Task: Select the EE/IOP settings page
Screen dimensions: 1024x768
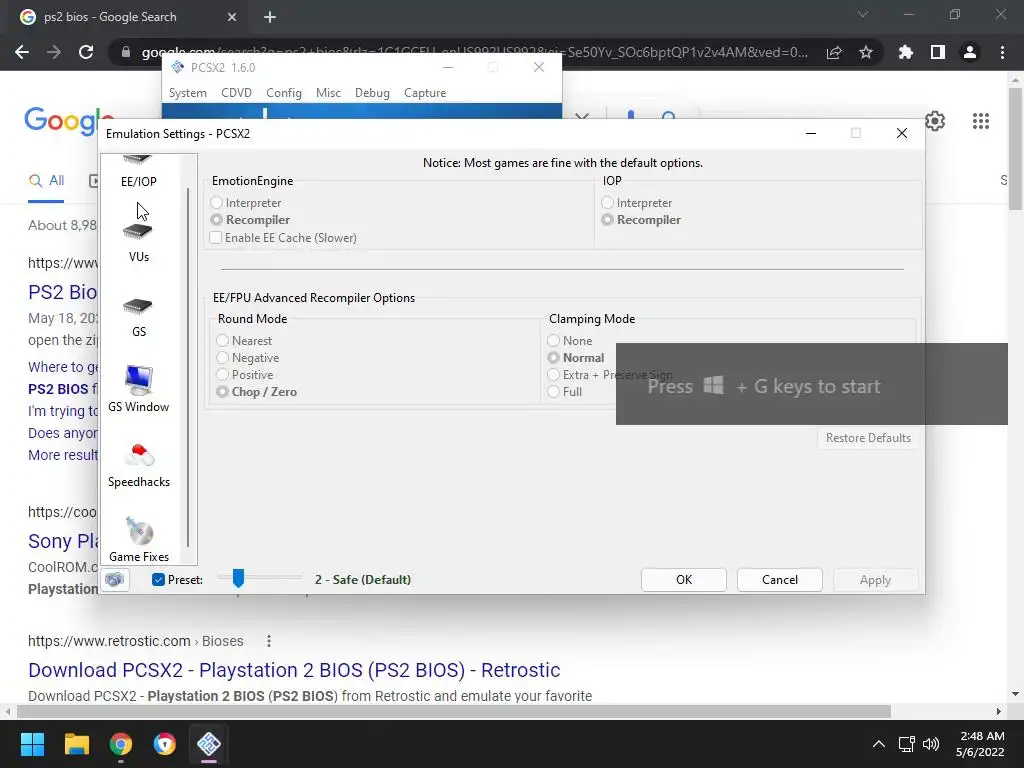Action: click(x=138, y=172)
